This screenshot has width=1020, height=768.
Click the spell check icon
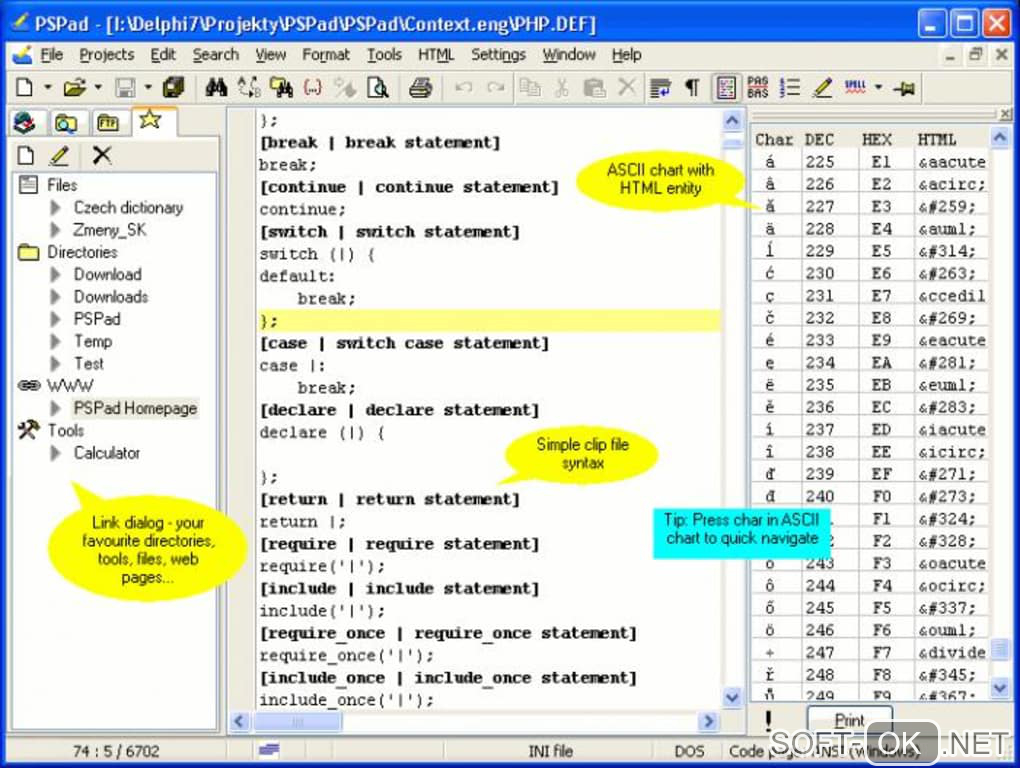pyautogui.click(x=854, y=88)
